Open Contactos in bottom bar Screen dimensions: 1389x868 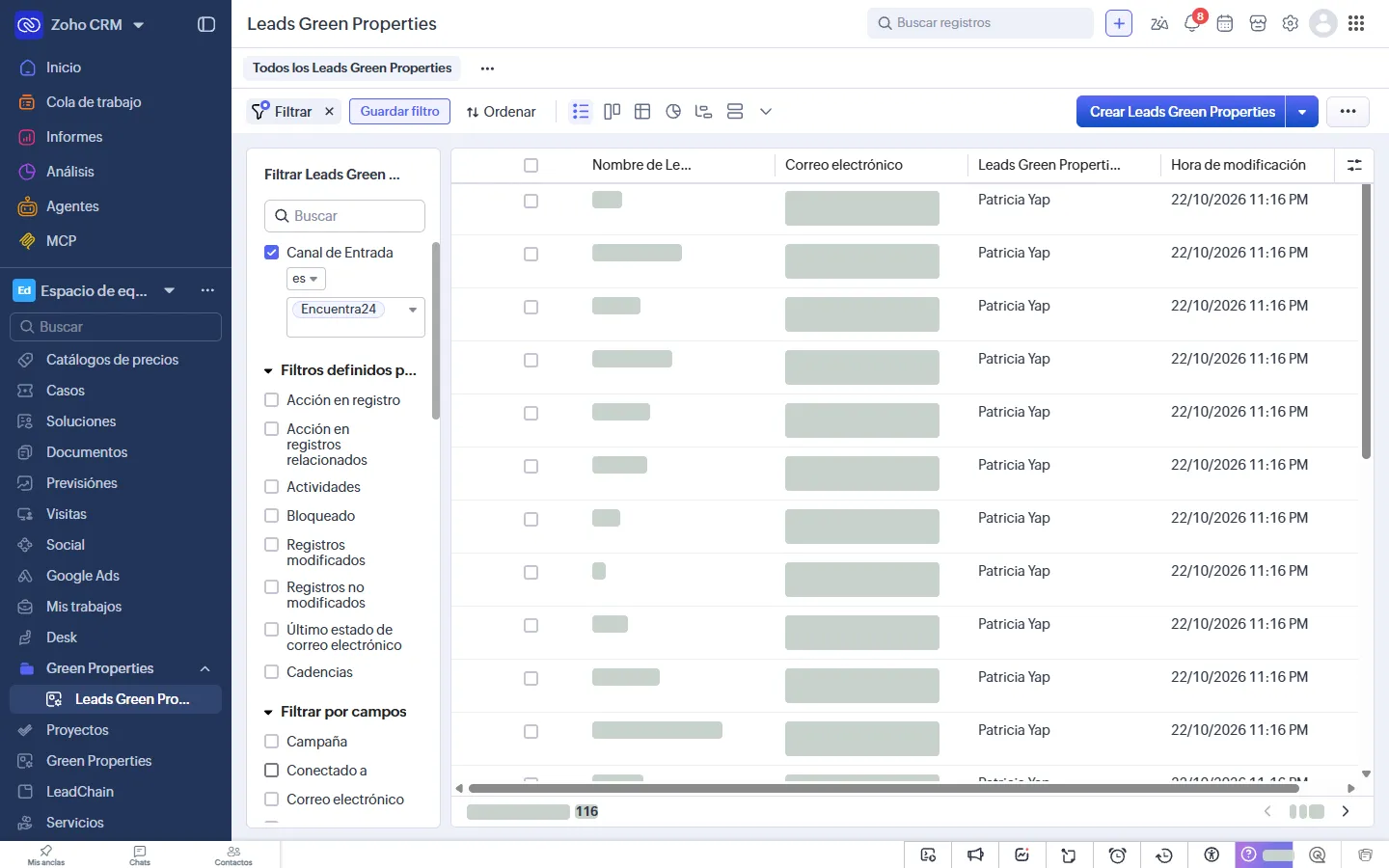(233, 855)
